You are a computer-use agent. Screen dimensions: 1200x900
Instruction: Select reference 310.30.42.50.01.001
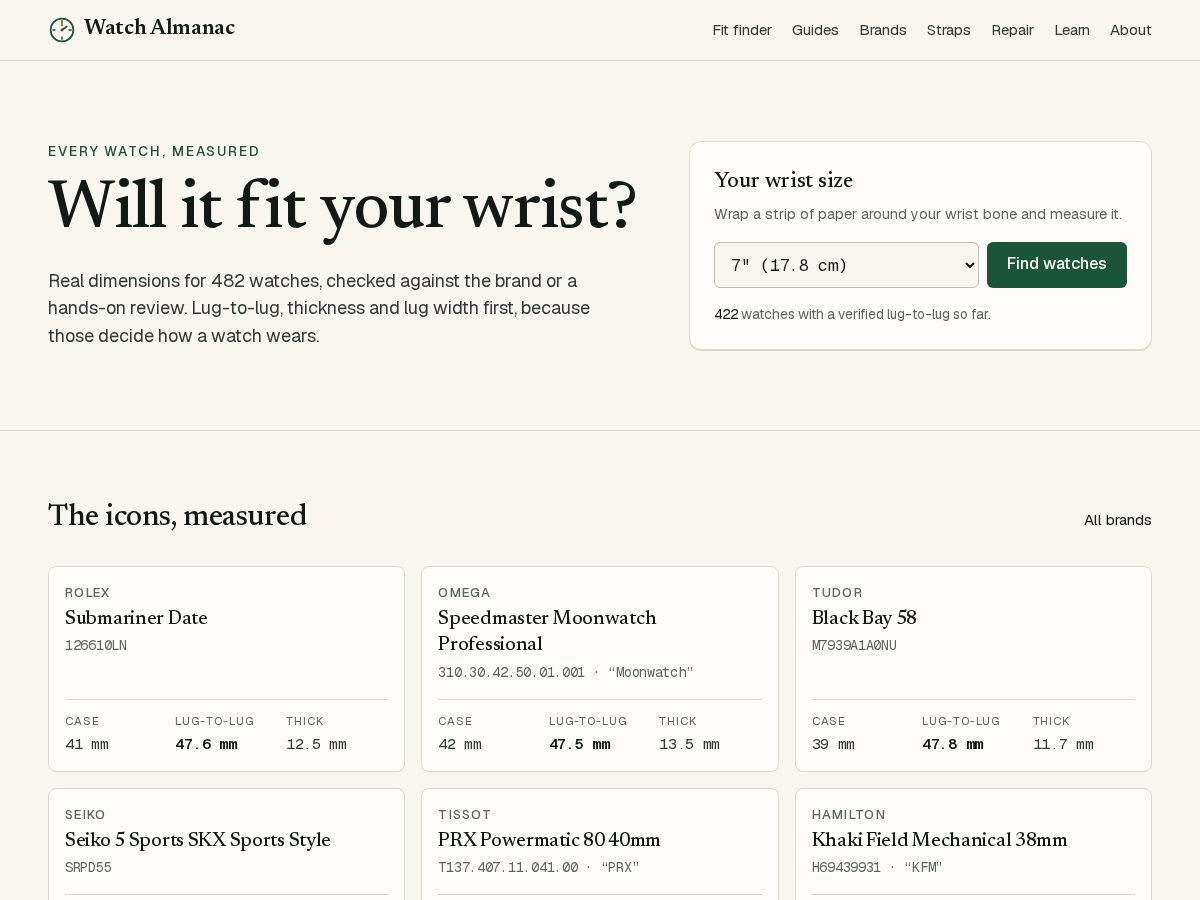tap(511, 673)
